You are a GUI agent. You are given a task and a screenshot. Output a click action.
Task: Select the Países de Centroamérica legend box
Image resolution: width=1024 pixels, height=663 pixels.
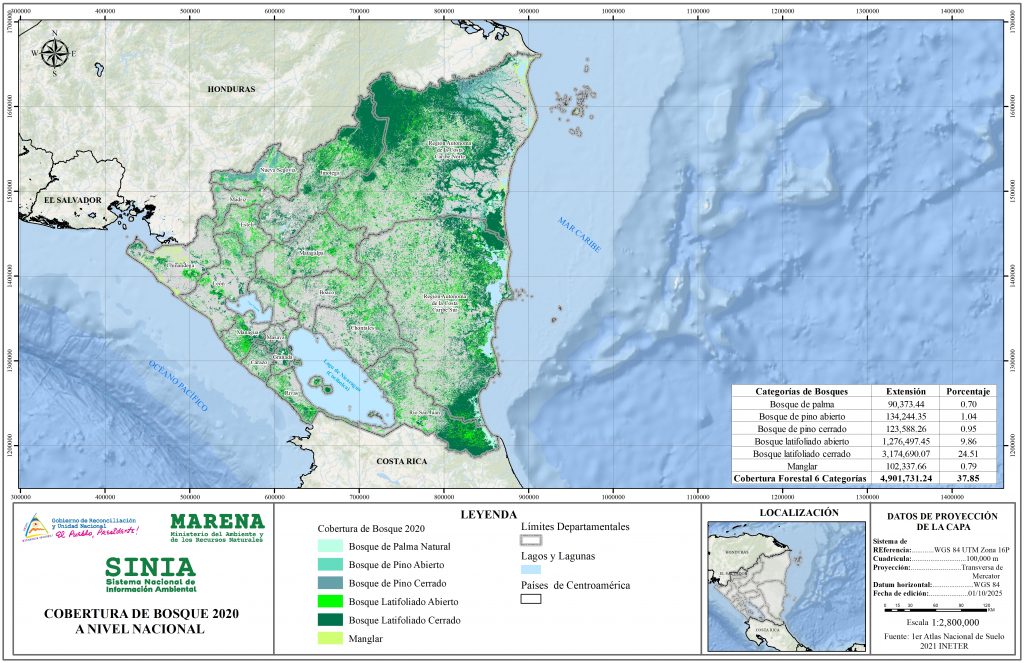pyautogui.click(x=530, y=599)
